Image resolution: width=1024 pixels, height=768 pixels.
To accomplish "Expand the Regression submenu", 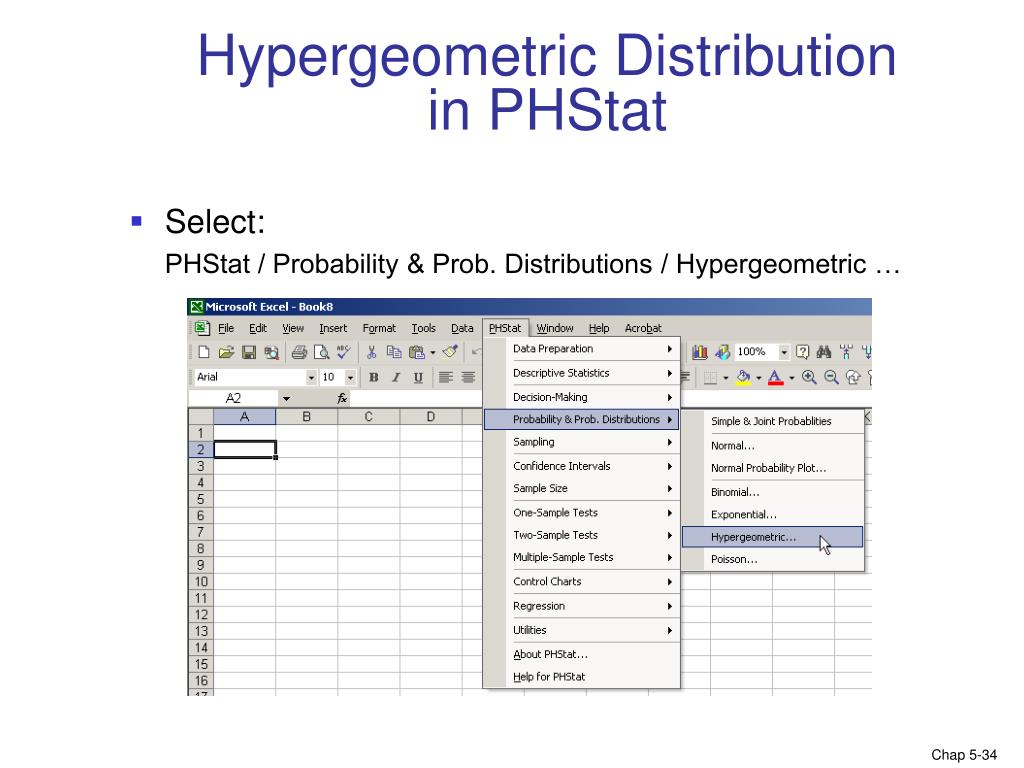I will (x=581, y=606).
